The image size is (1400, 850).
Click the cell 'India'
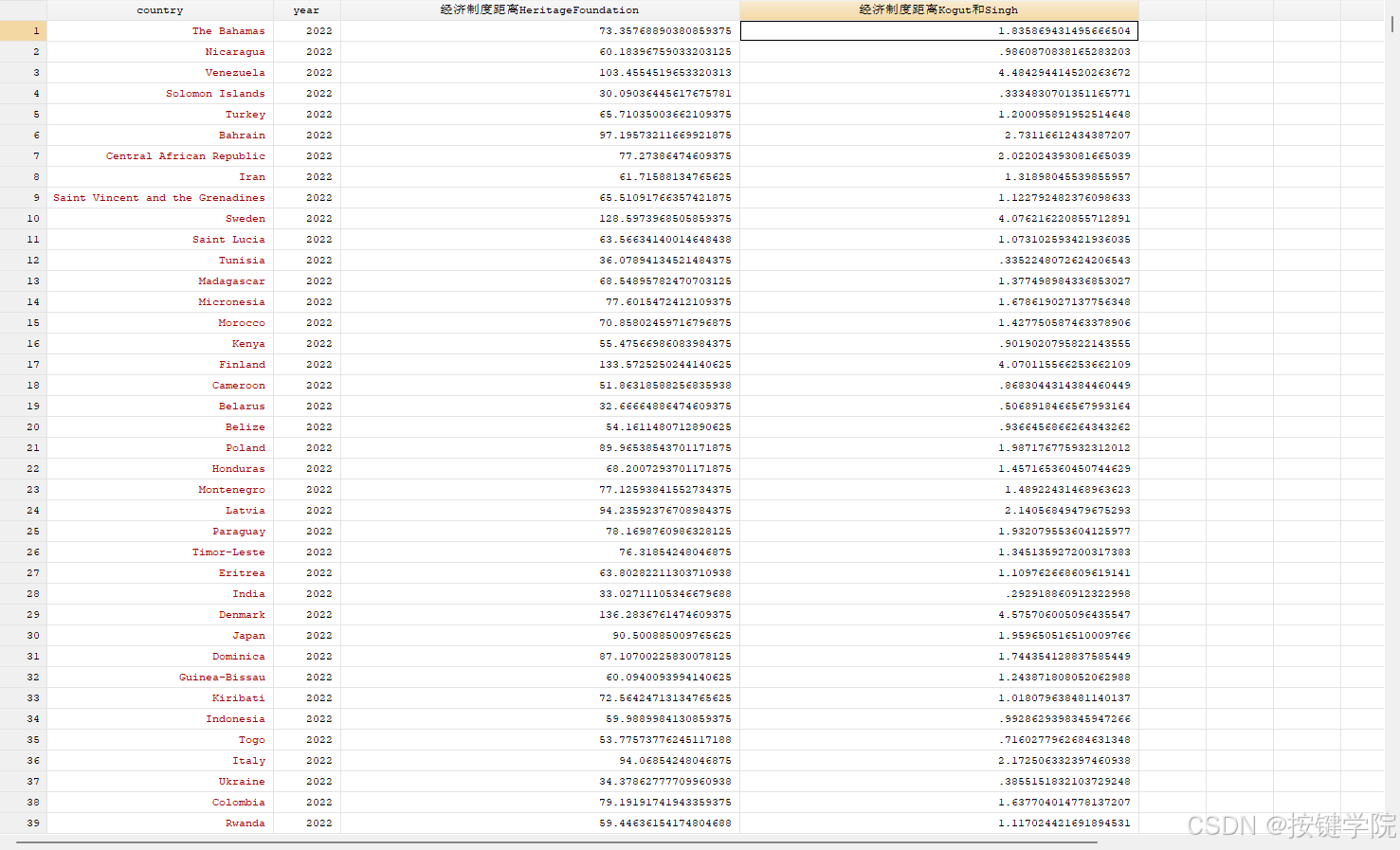[160, 594]
